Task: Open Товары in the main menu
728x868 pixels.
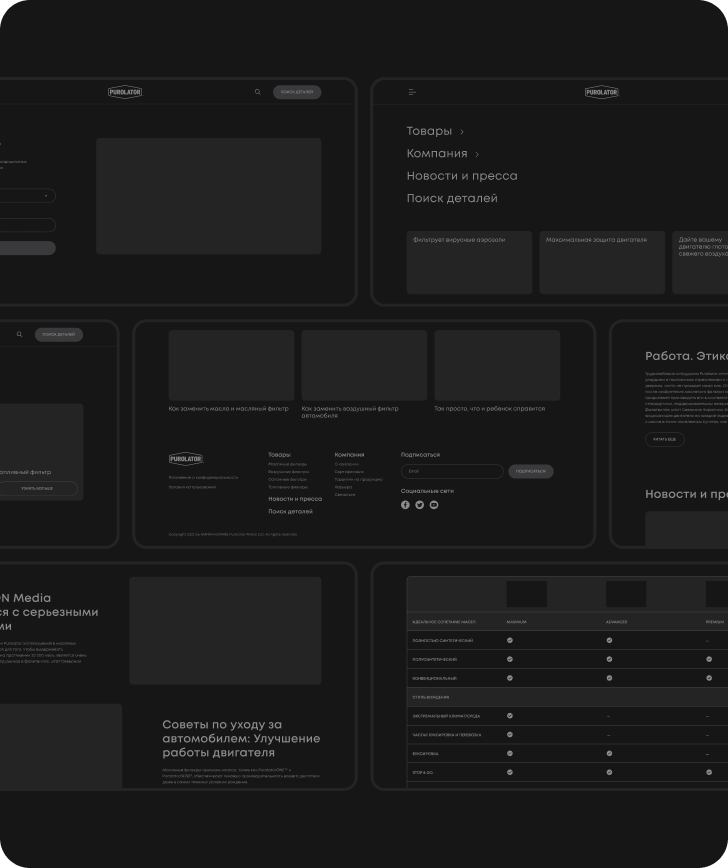Action: point(429,131)
